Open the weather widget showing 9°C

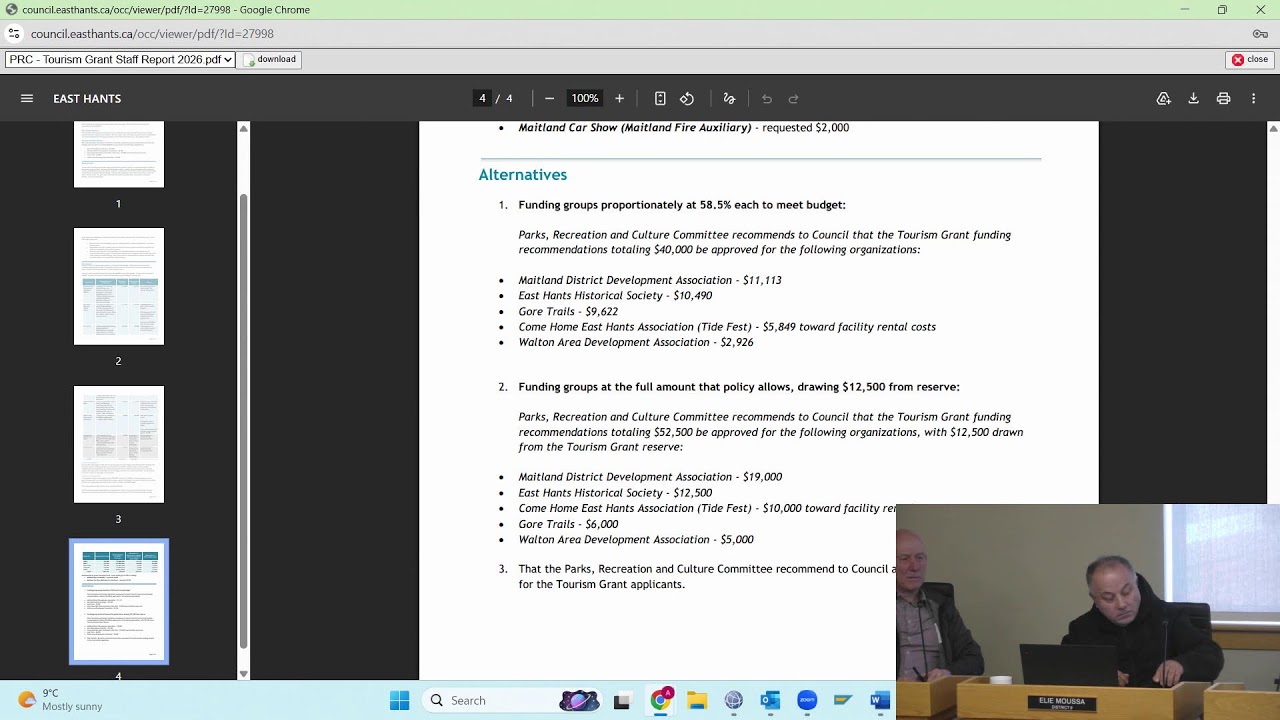coord(60,700)
